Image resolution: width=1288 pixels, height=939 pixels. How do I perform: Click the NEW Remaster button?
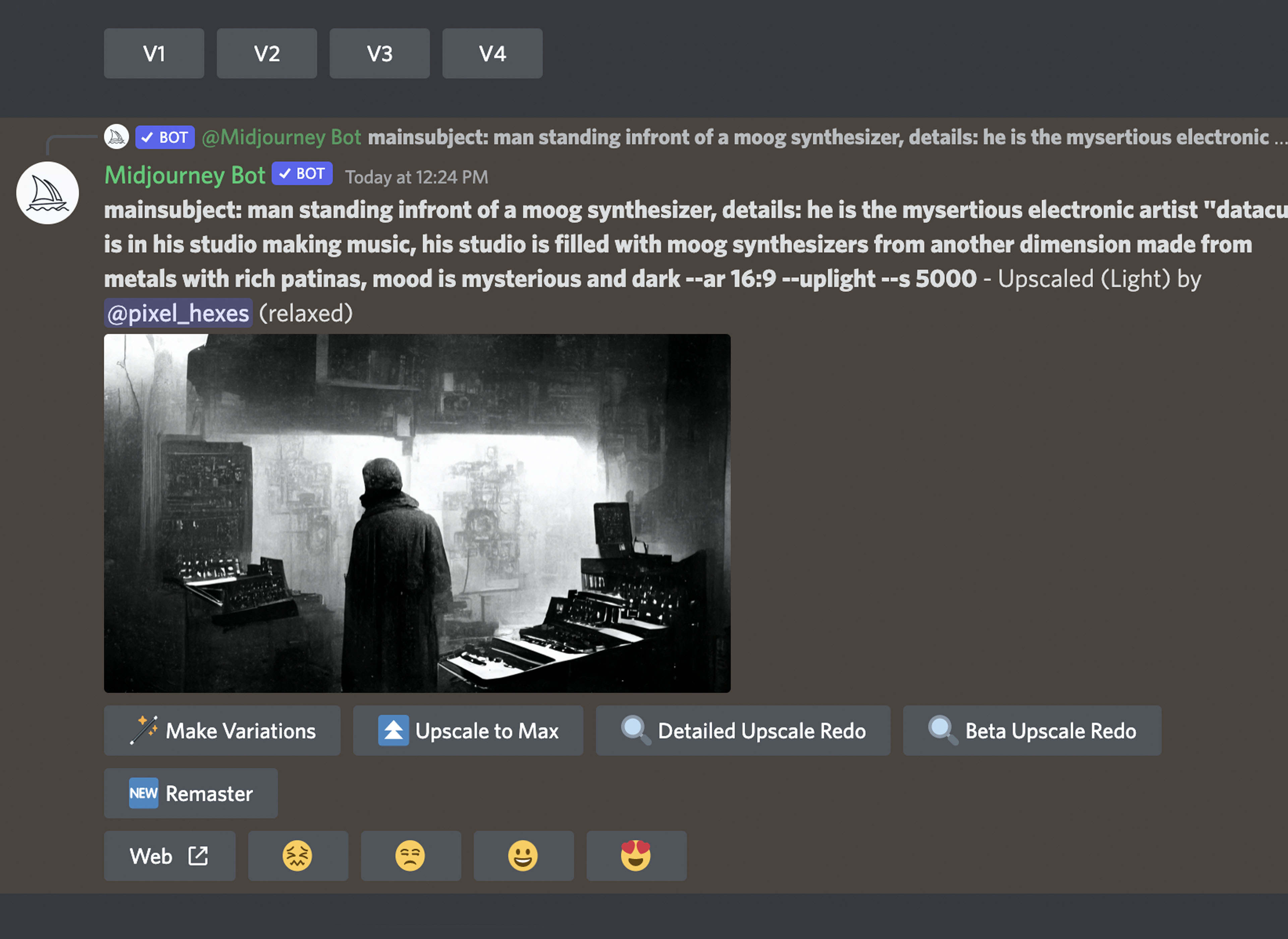coord(190,793)
